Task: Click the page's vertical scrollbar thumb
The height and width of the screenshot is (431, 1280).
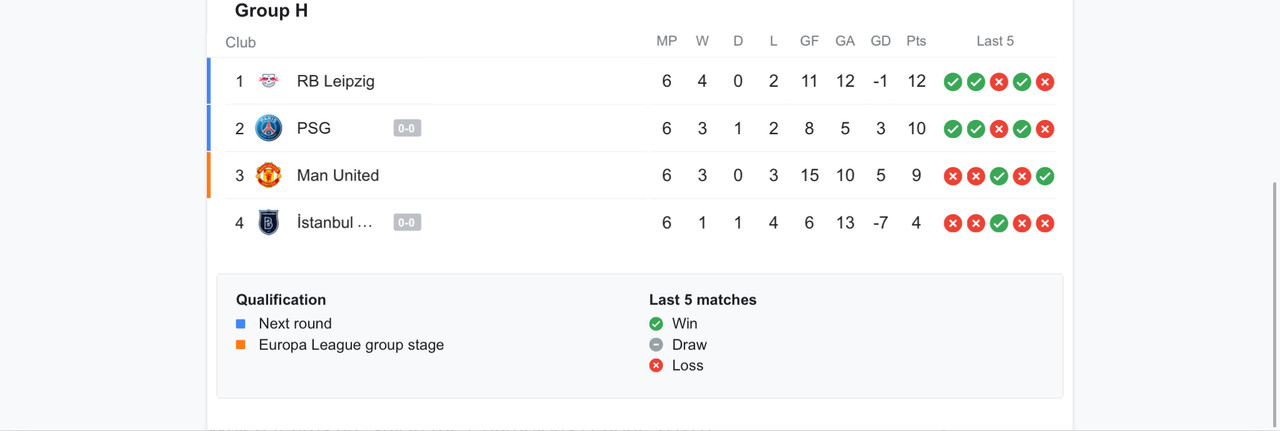Action: [1274, 302]
